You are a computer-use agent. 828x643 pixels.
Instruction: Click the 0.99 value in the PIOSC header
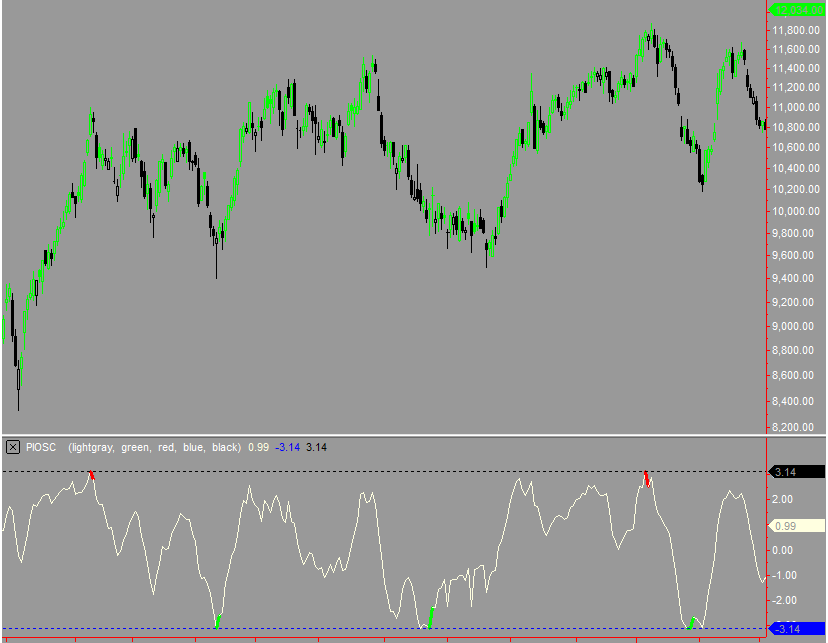click(258, 447)
